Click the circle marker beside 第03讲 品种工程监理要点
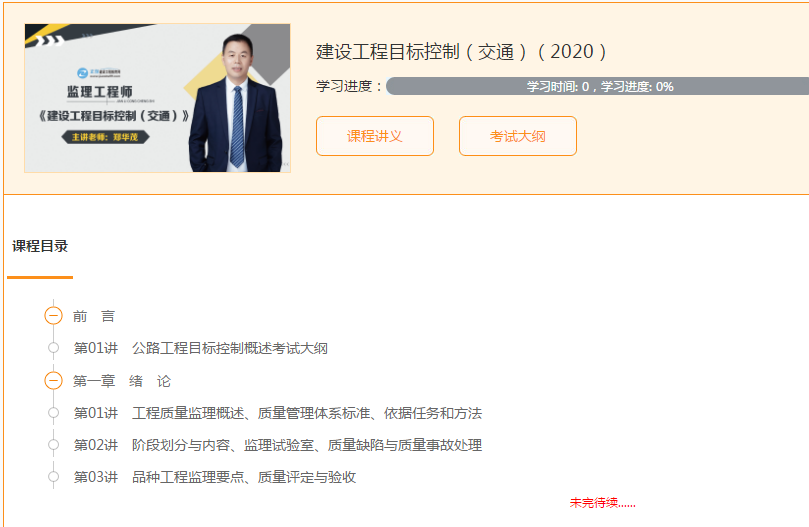The height and width of the screenshot is (527, 809). (53, 477)
